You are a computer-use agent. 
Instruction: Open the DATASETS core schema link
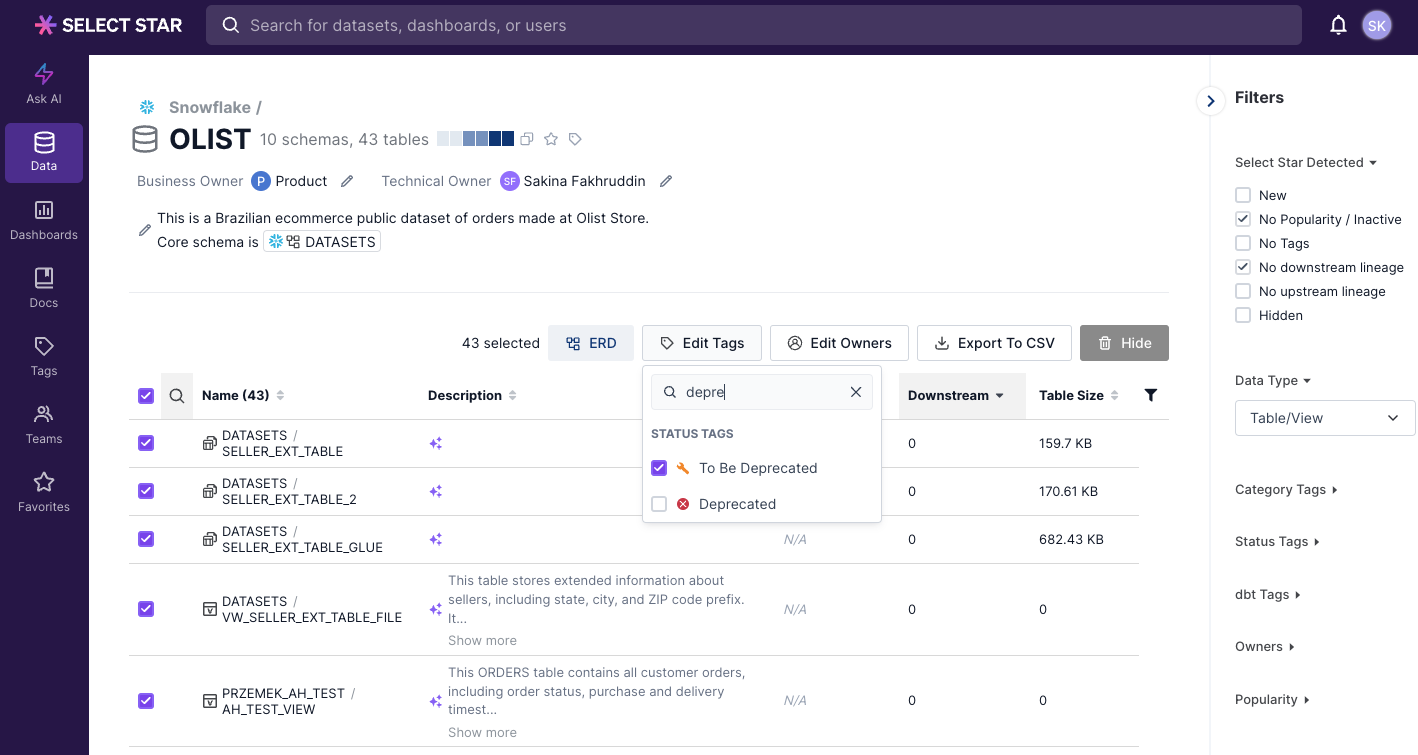(322, 242)
